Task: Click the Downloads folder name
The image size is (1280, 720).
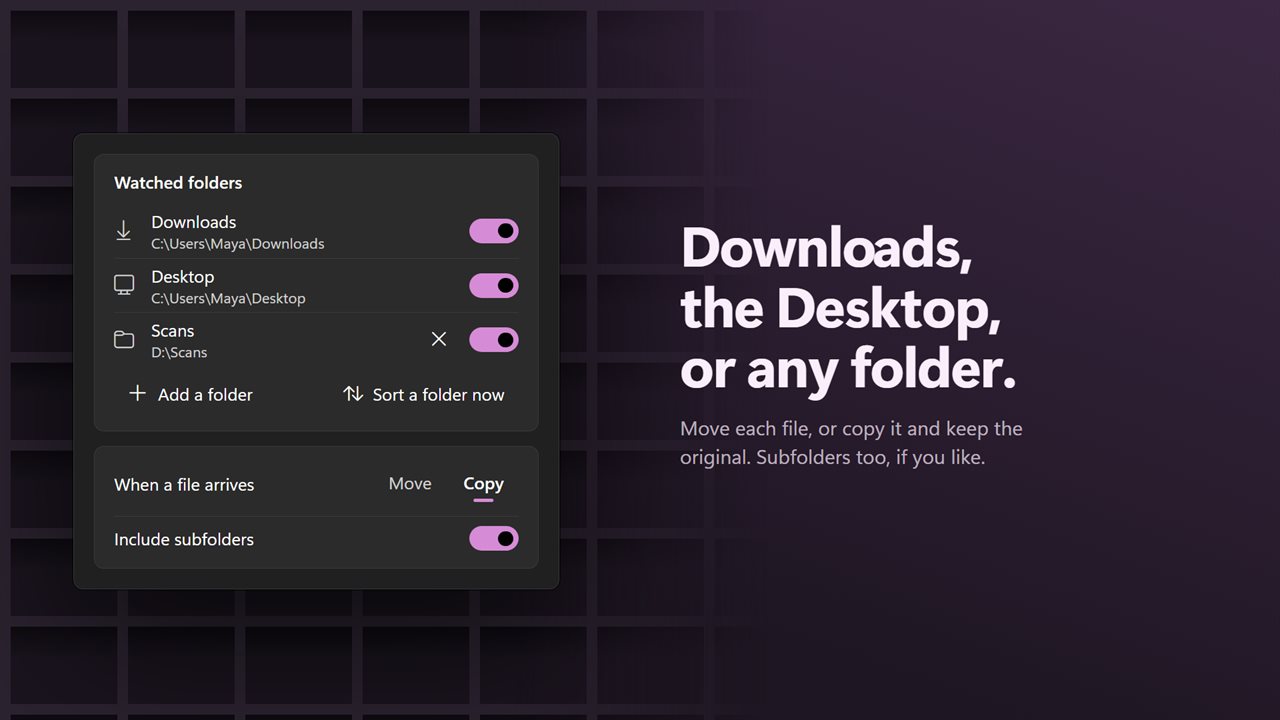Action: tap(194, 222)
